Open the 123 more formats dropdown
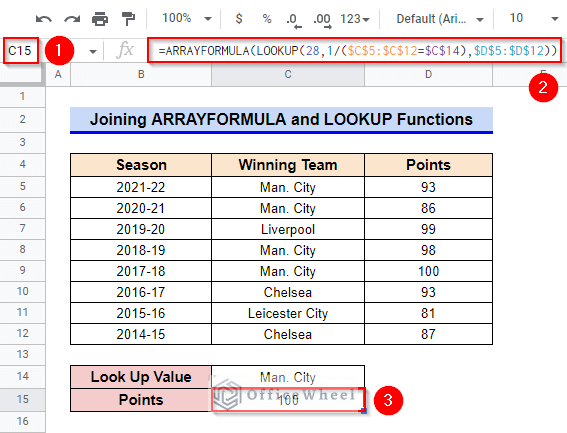Image resolution: width=567 pixels, height=433 pixels. 355,19
